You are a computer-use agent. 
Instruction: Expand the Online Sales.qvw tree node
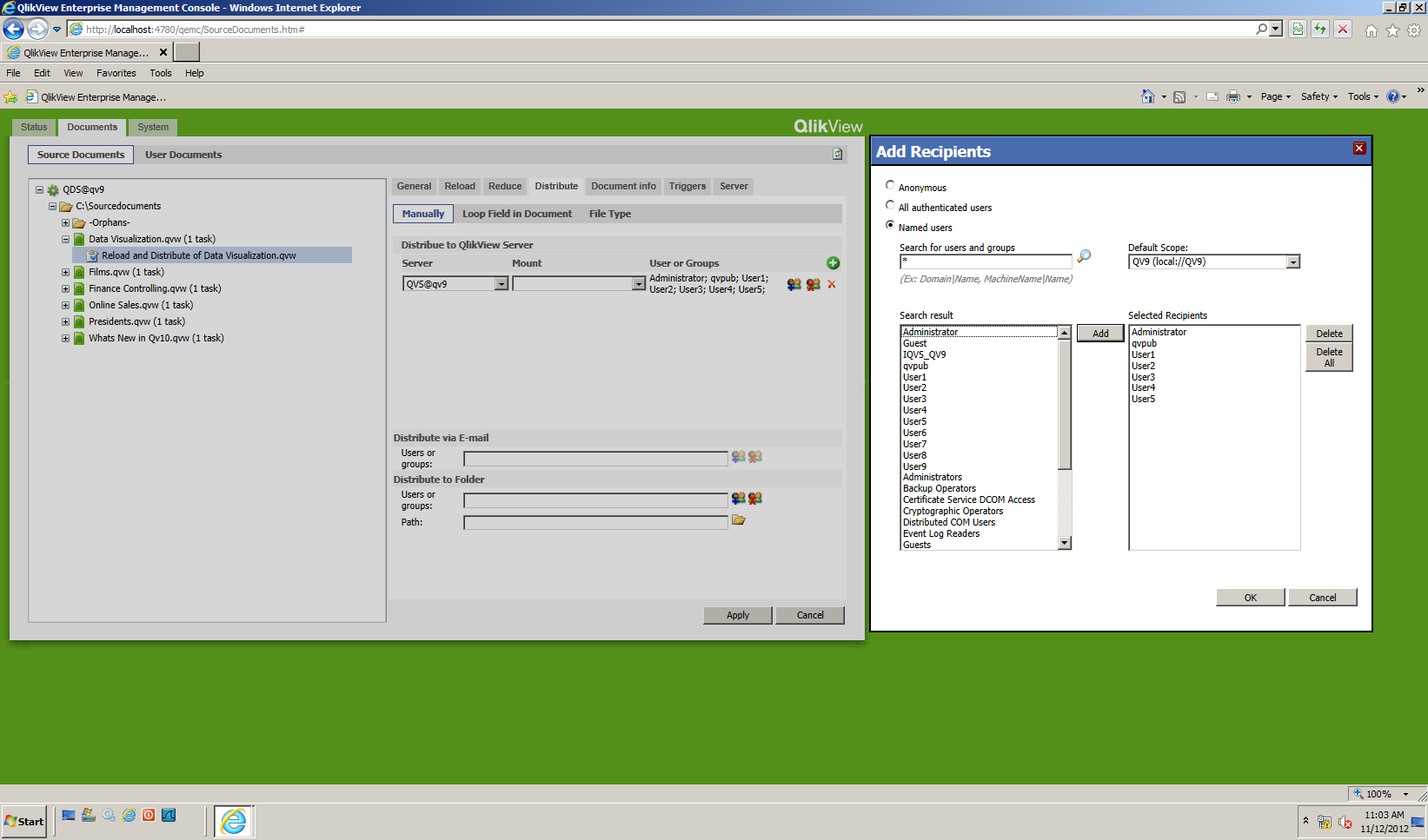[x=65, y=305]
